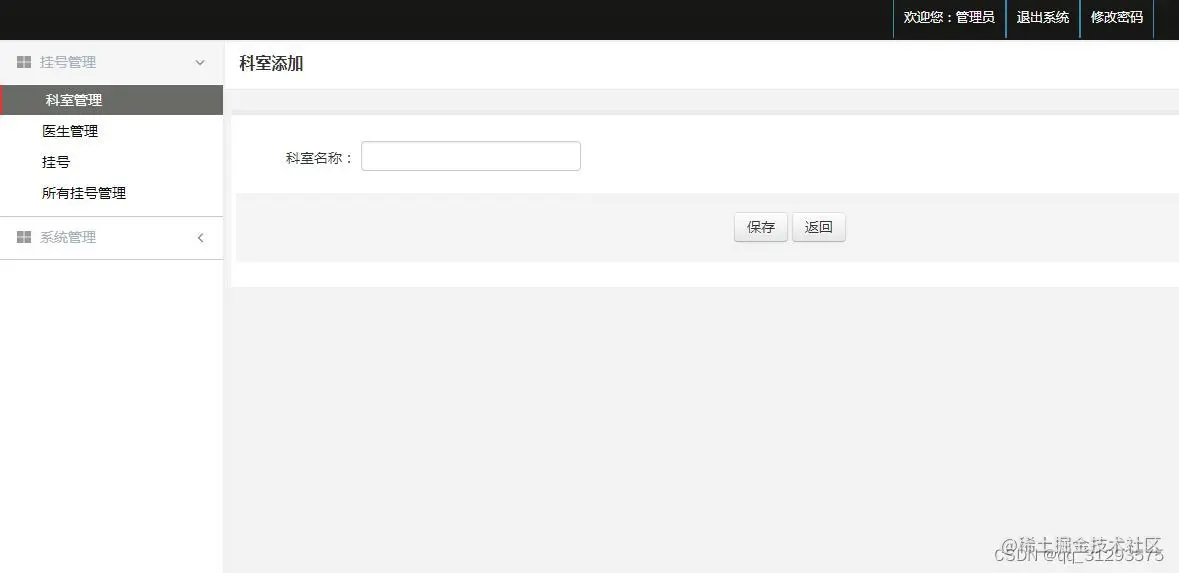Screen dimensions: 1179x573
Task: Open the 系统管理 sidebar group label
Action: click(x=68, y=238)
